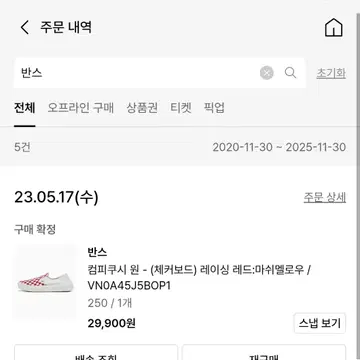Screen dimensions: 360x360
Task: Tap the 23.05.17(수) order date heading
Action: pos(56,197)
